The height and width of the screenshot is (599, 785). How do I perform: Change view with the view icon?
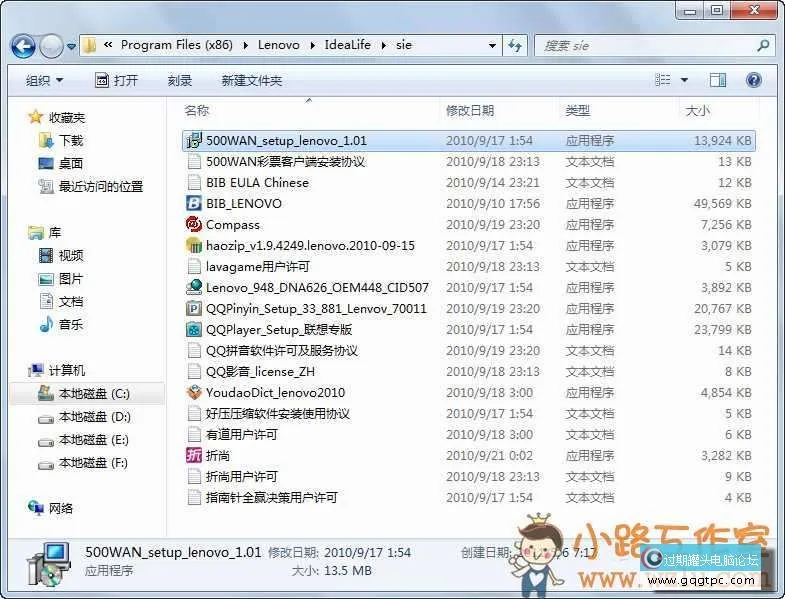(662, 80)
